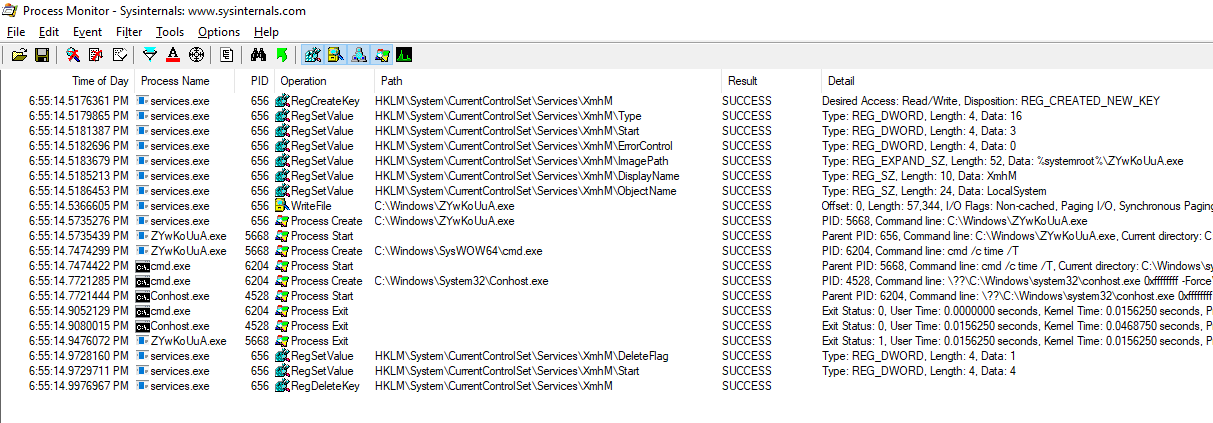Select the Include Process From Window target
Screen dimensions: 1213x423
(196, 54)
